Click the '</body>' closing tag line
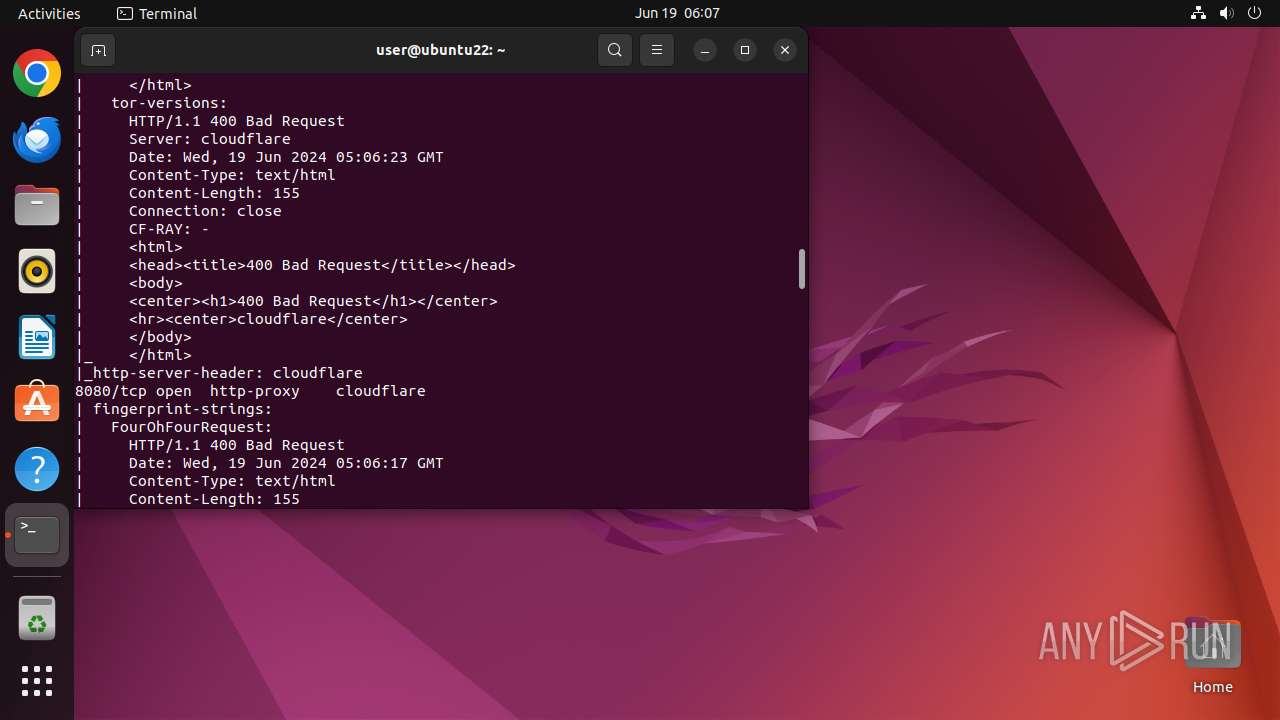This screenshot has height=720, width=1280. (x=160, y=337)
